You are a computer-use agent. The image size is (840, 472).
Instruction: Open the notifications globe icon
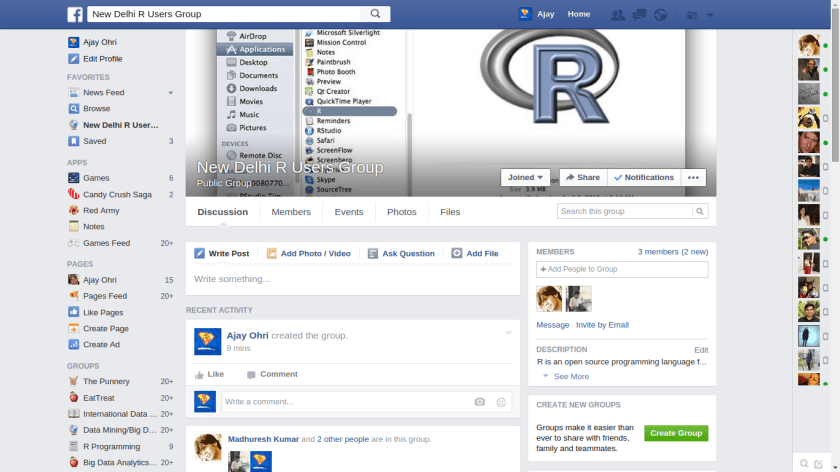coord(661,14)
